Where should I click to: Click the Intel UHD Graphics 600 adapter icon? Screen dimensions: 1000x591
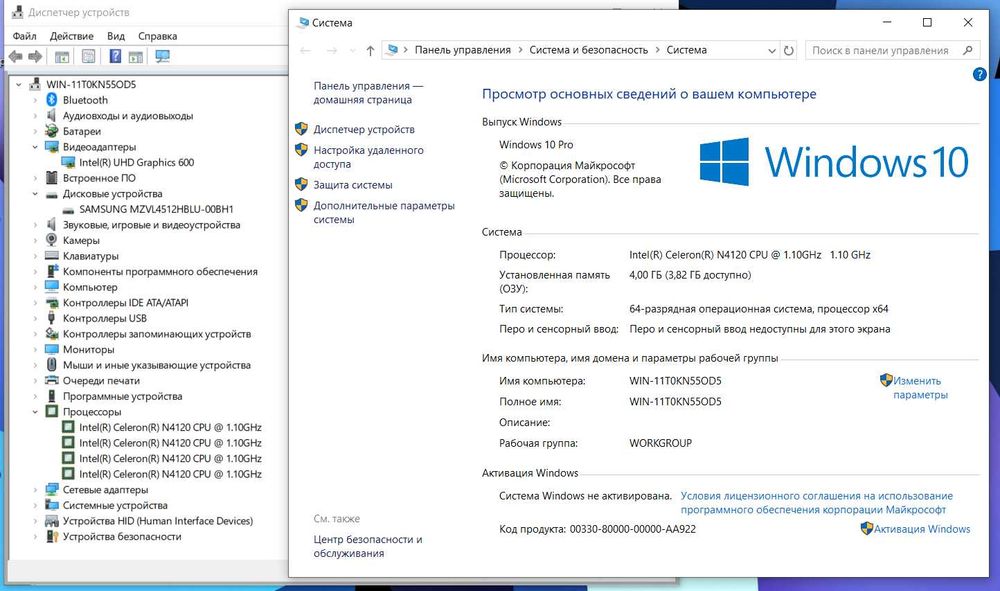[x=68, y=163]
